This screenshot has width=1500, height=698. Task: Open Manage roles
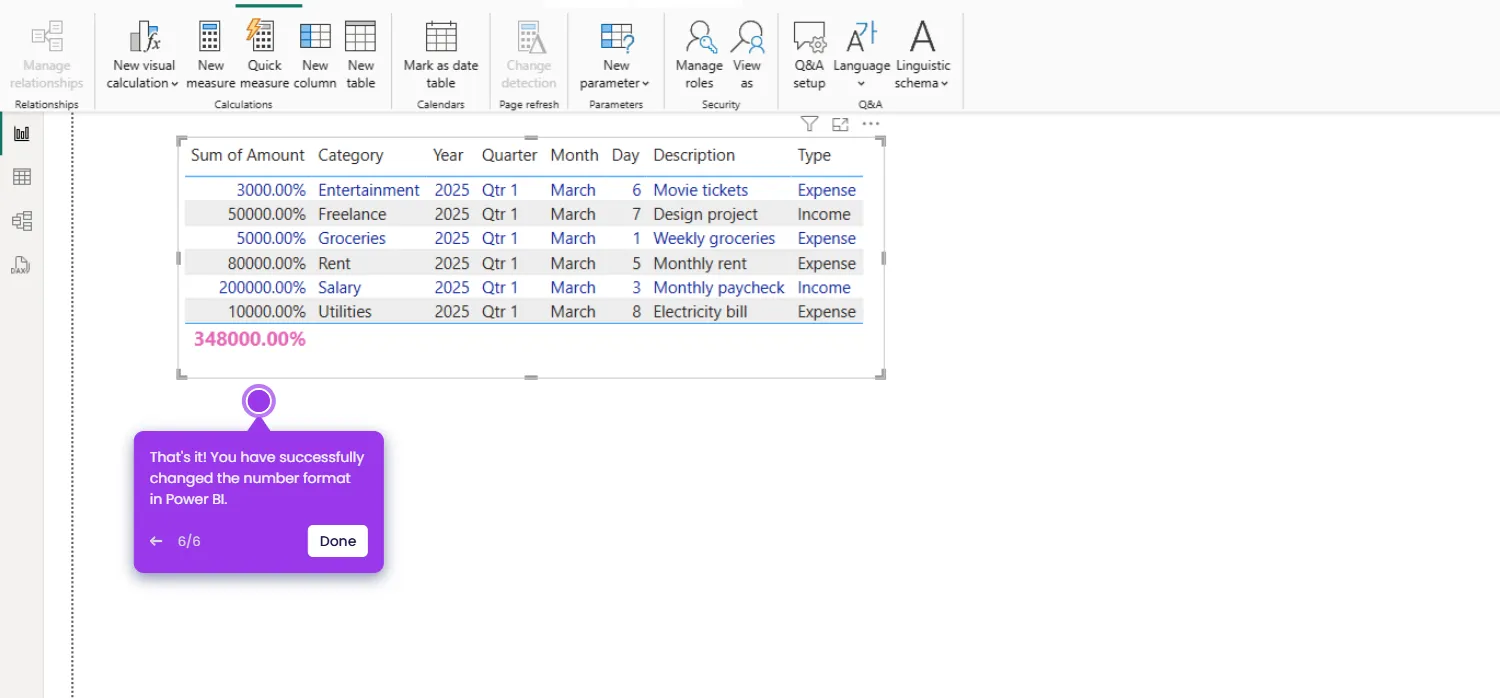coord(699,56)
